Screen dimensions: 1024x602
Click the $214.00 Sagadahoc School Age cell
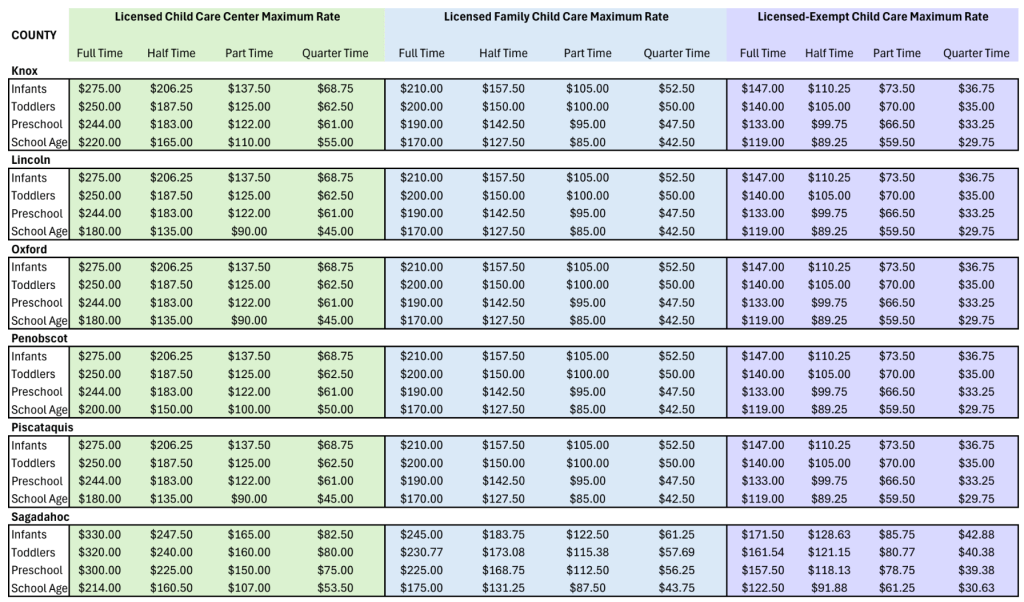[x=99, y=589]
